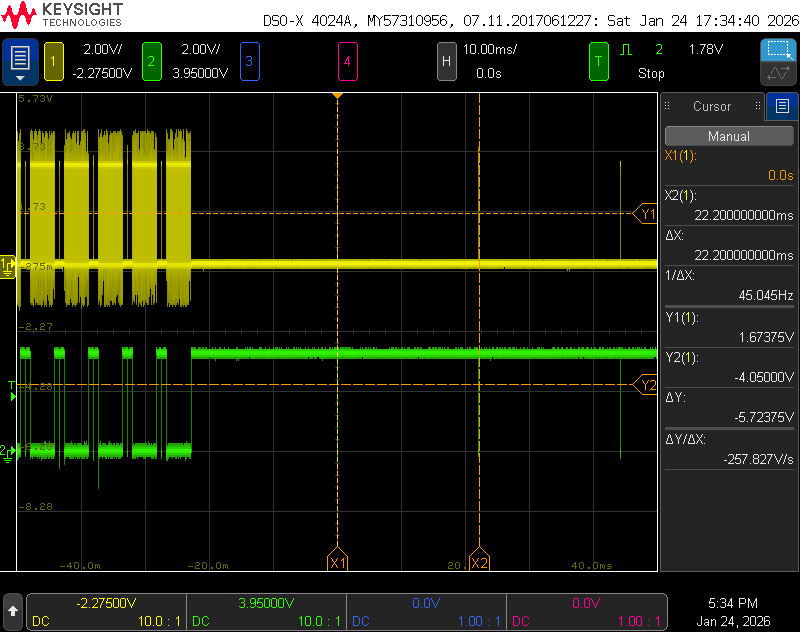
Task: Click the Y2 horizontal cursor handle
Action: click(x=647, y=385)
